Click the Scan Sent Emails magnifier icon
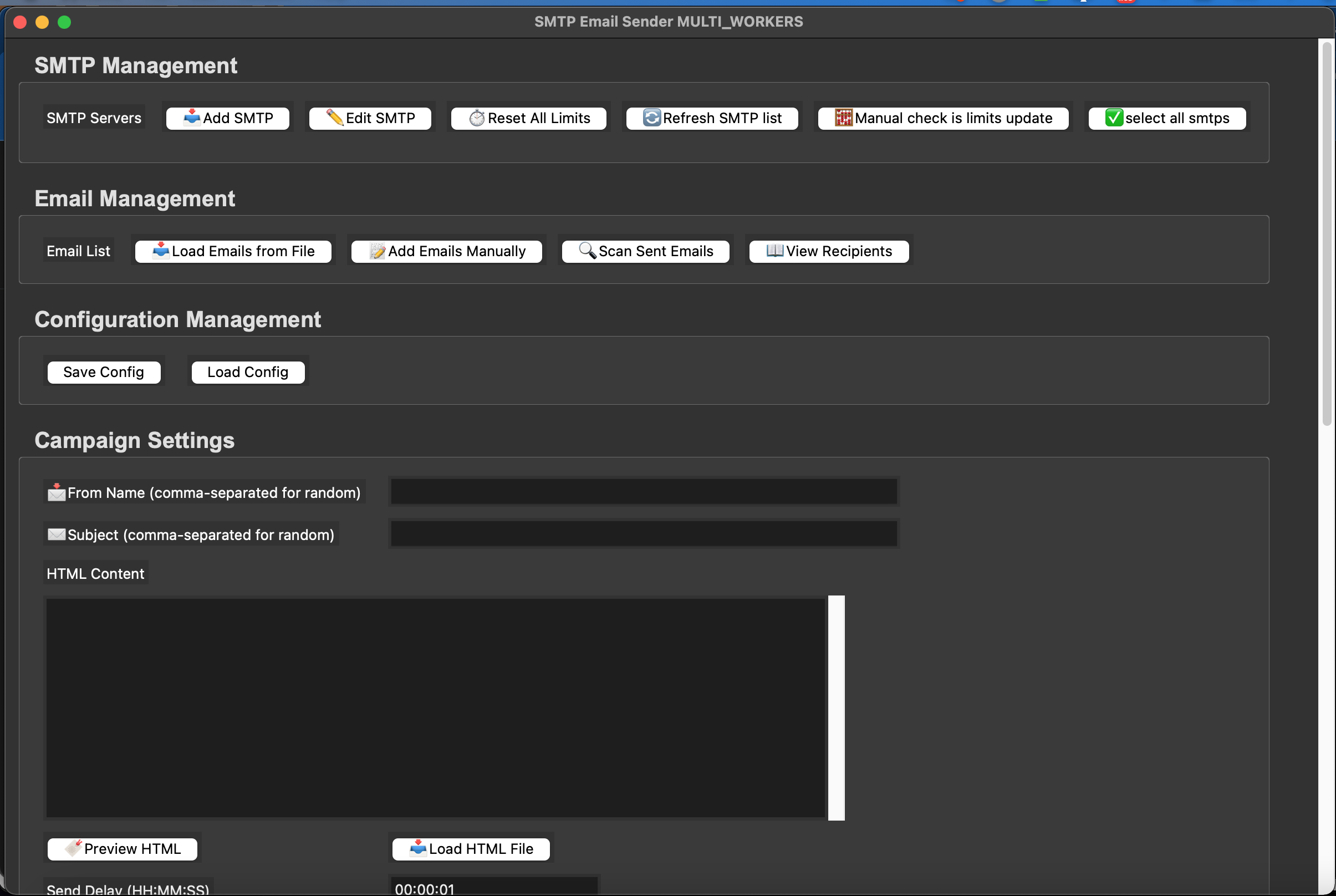 click(x=588, y=251)
